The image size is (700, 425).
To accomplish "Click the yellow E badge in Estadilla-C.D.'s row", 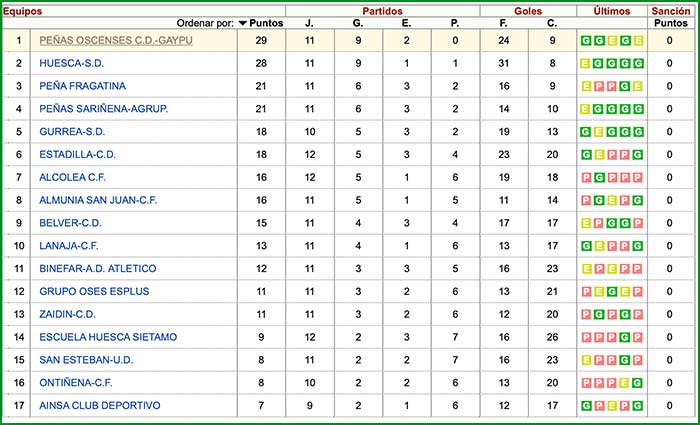I will tap(599, 154).
